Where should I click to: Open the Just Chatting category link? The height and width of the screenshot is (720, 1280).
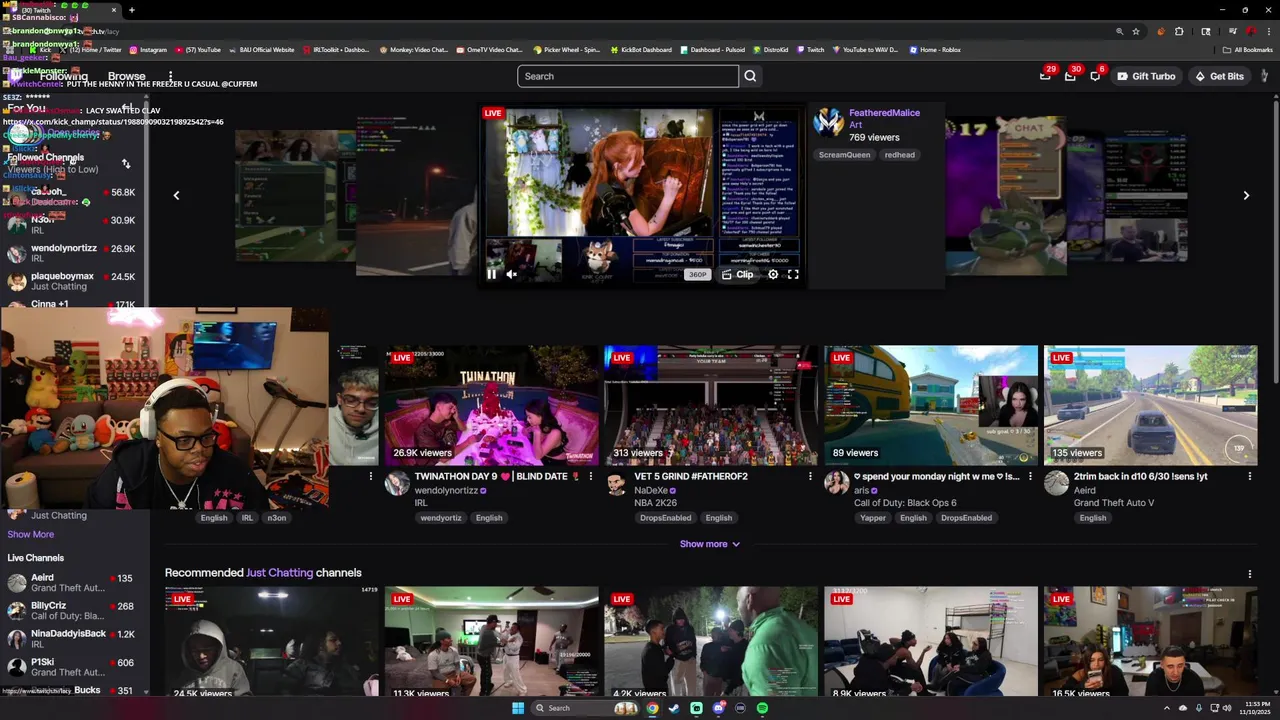click(x=279, y=573)
